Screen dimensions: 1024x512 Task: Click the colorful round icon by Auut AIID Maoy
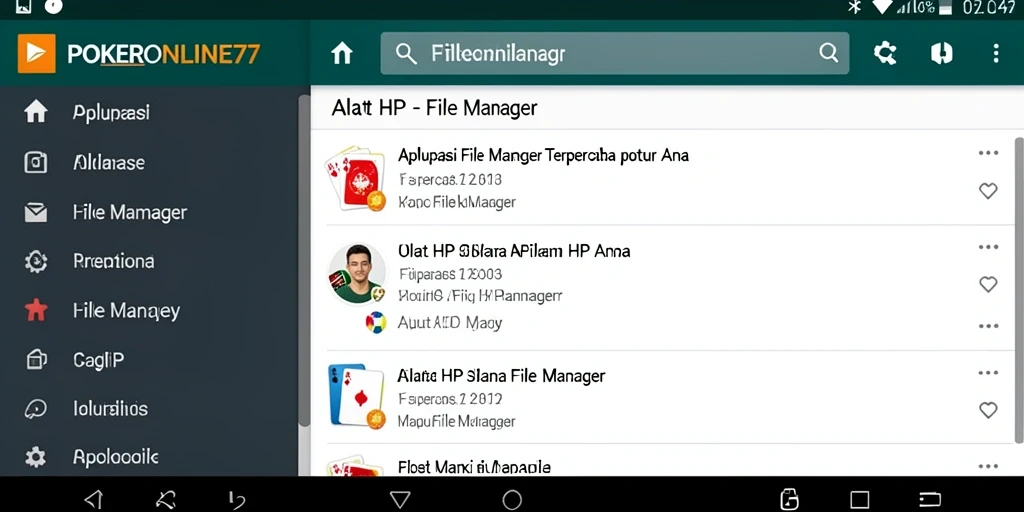point(376,323)
